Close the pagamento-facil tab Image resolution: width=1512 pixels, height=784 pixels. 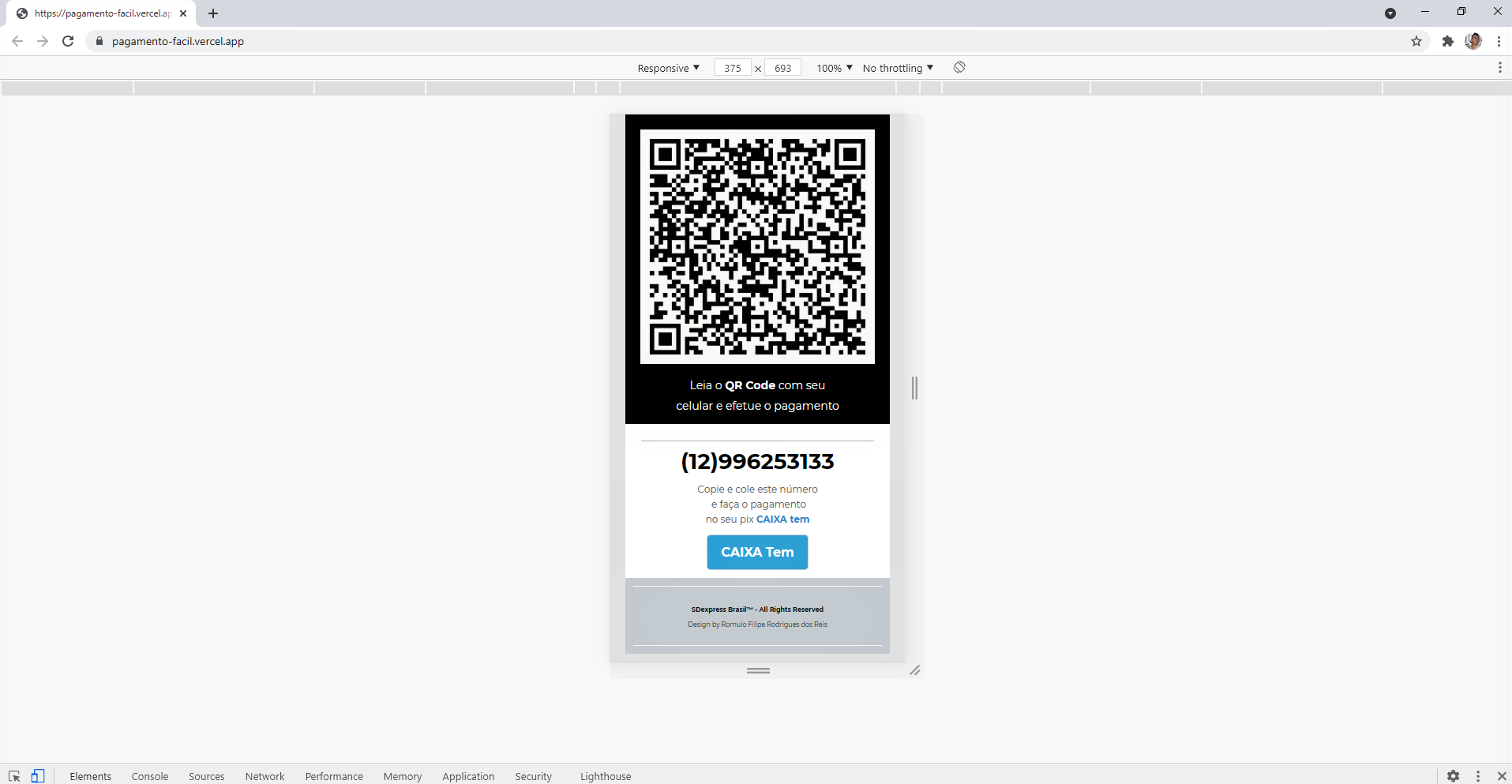pyautogui.click(x=183, y=13)
